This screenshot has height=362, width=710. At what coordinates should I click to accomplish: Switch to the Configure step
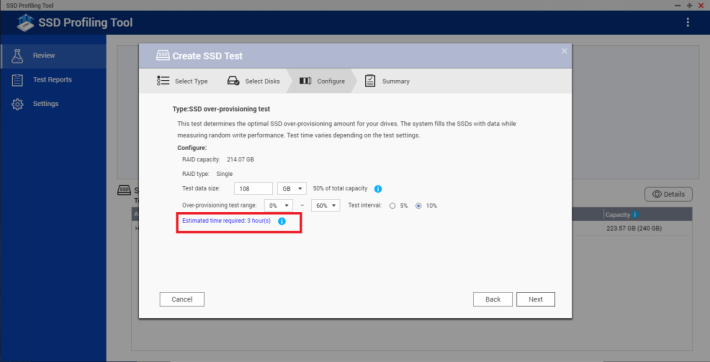[x=322, y=81]
